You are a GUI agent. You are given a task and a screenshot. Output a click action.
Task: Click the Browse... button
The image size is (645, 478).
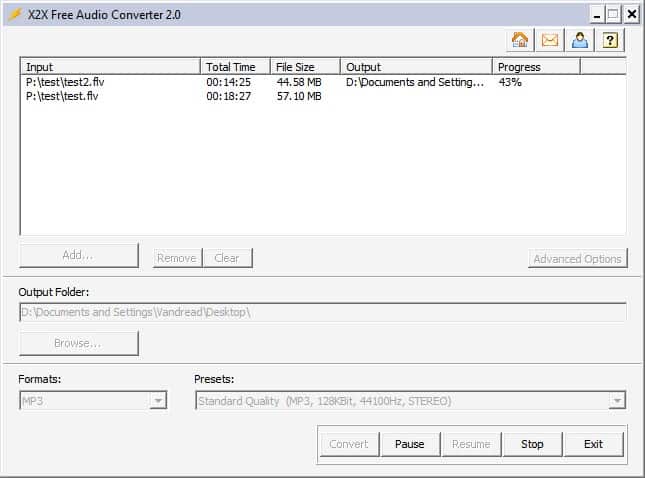(x=79, y=343)
